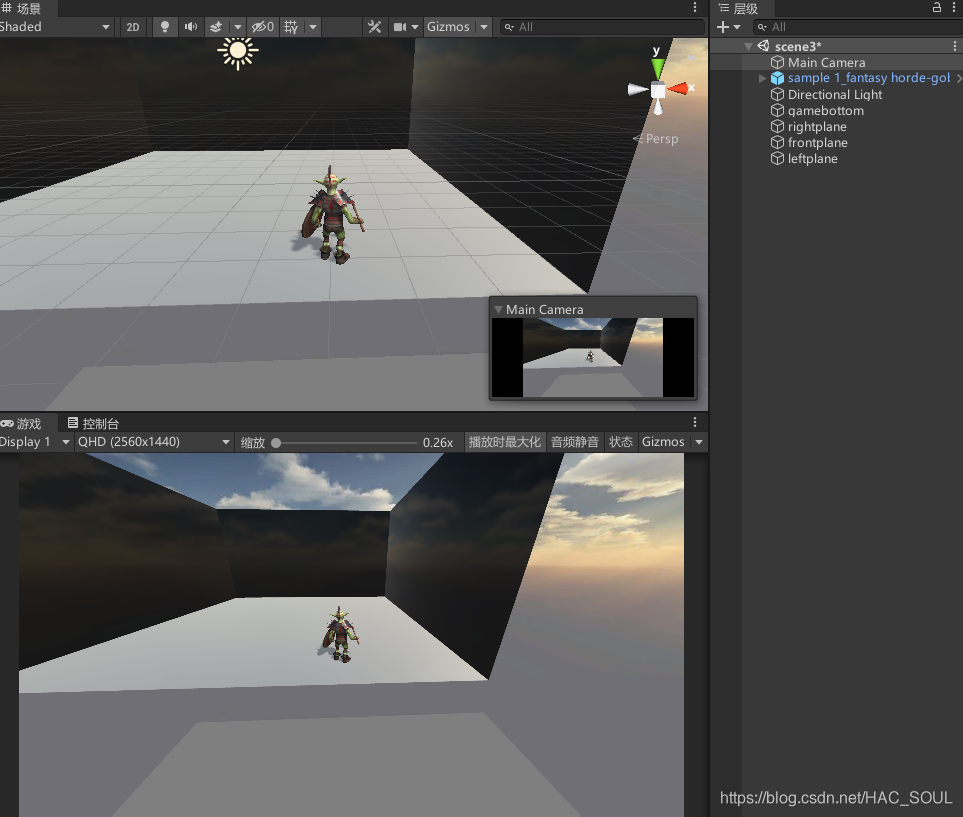Toggle 状态 (Stats) button
Image resolution: width=963 pixels, height=817 pixels.
(x=620, y=442)
